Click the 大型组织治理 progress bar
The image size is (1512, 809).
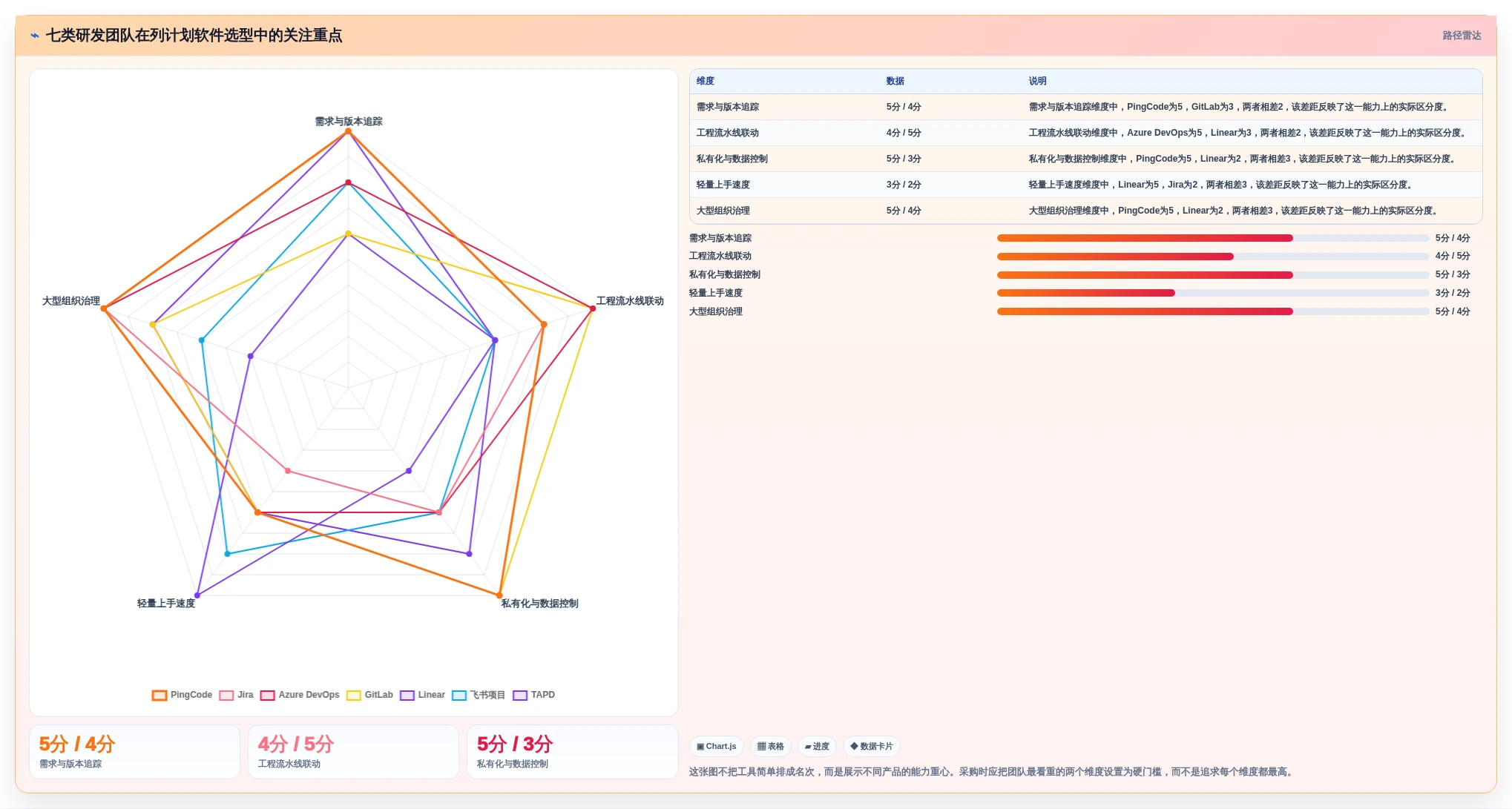click(1213, 311)
